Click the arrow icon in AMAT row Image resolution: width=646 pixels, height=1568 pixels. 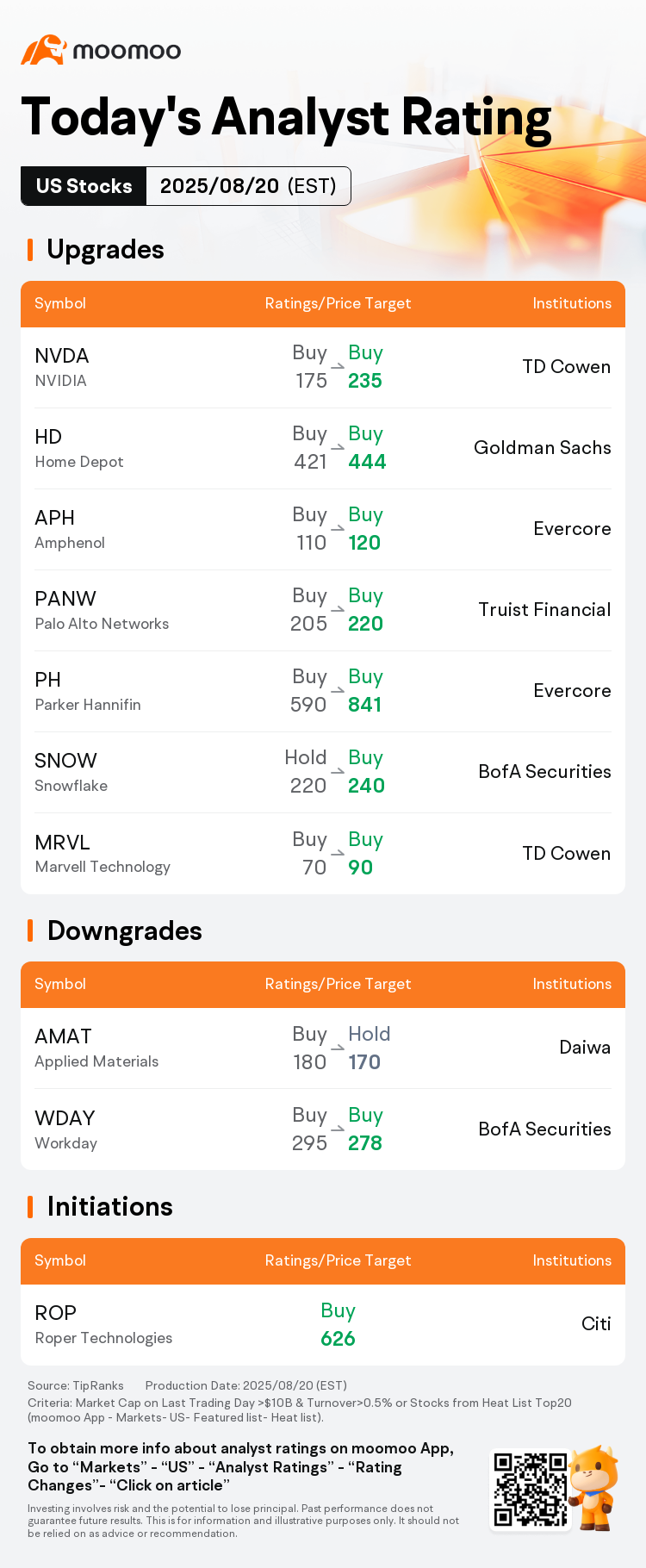(x=338, y=1048)
